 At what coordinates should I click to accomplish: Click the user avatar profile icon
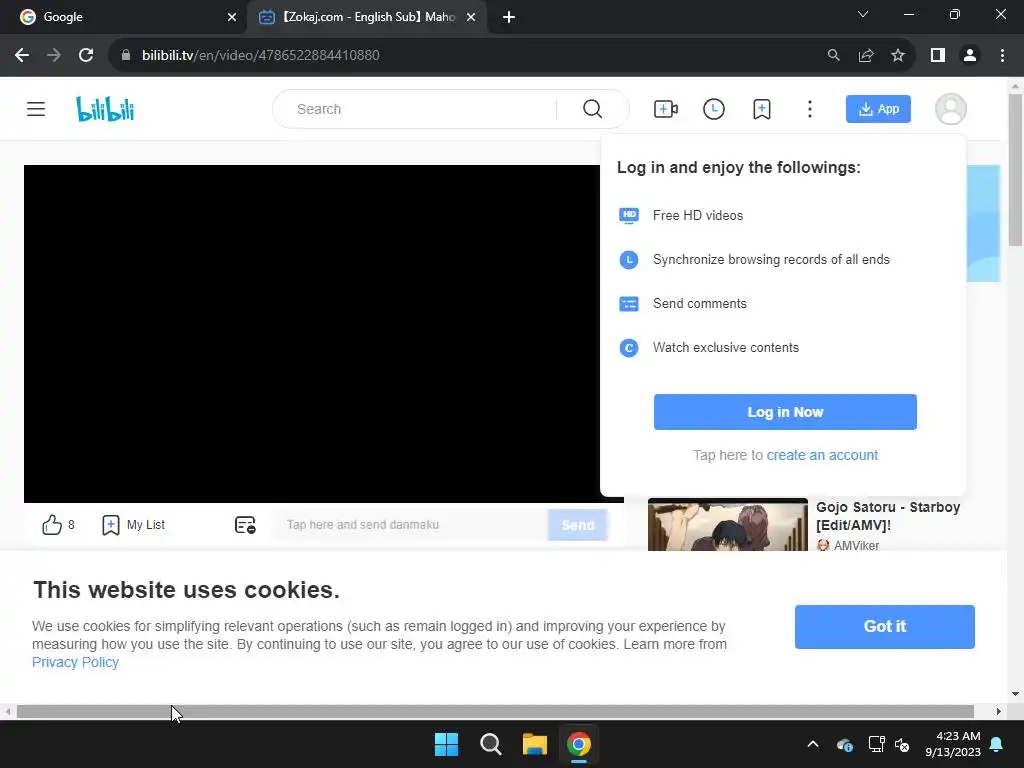click(951, 109)
